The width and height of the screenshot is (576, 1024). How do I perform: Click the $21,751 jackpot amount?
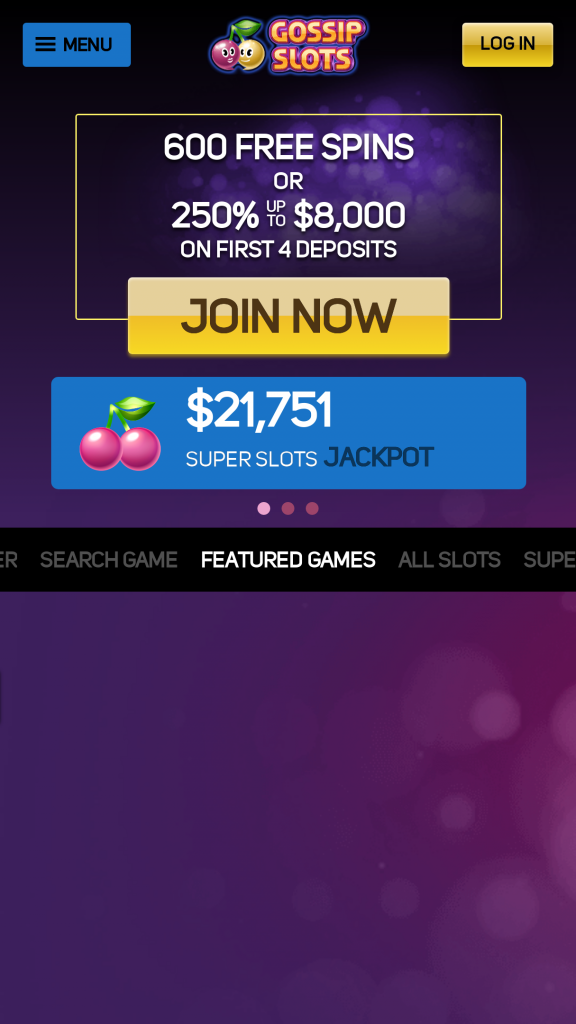click(x=259, y=411)
